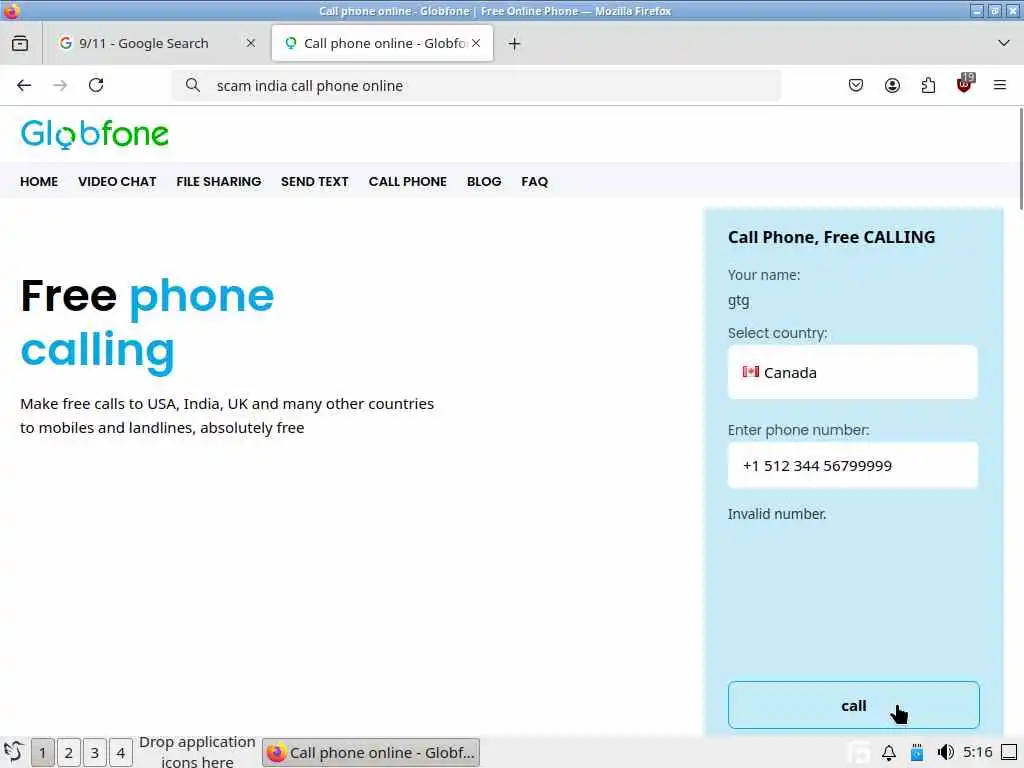Click the removable media tray icon

click(x=917, y=752)
